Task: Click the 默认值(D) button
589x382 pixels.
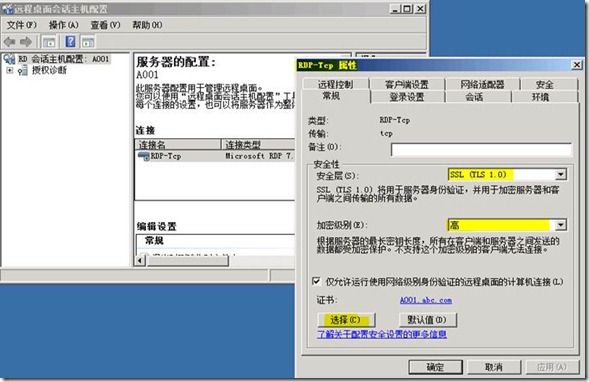Action: point(427,320)
